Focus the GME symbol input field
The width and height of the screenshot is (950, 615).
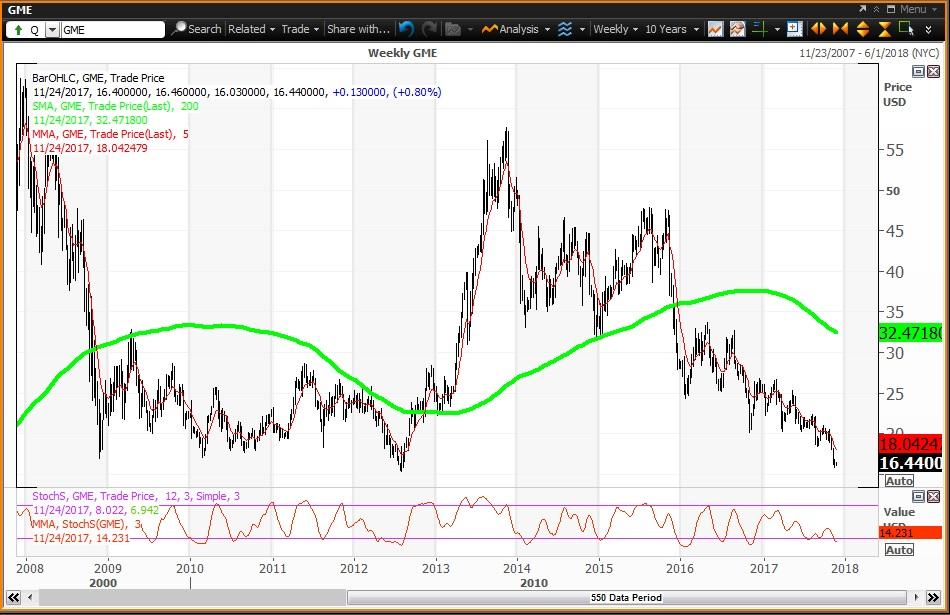[113, 30]
